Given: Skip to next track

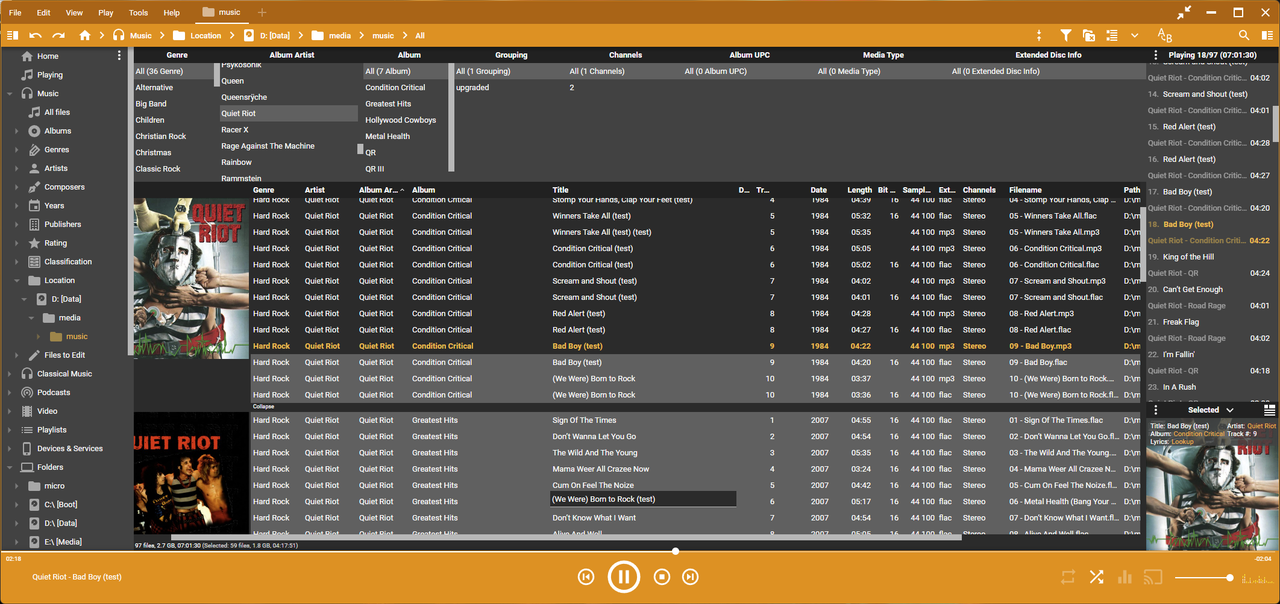Looking at the screenshot, I should pyautogui.click(x=690, y=577).
